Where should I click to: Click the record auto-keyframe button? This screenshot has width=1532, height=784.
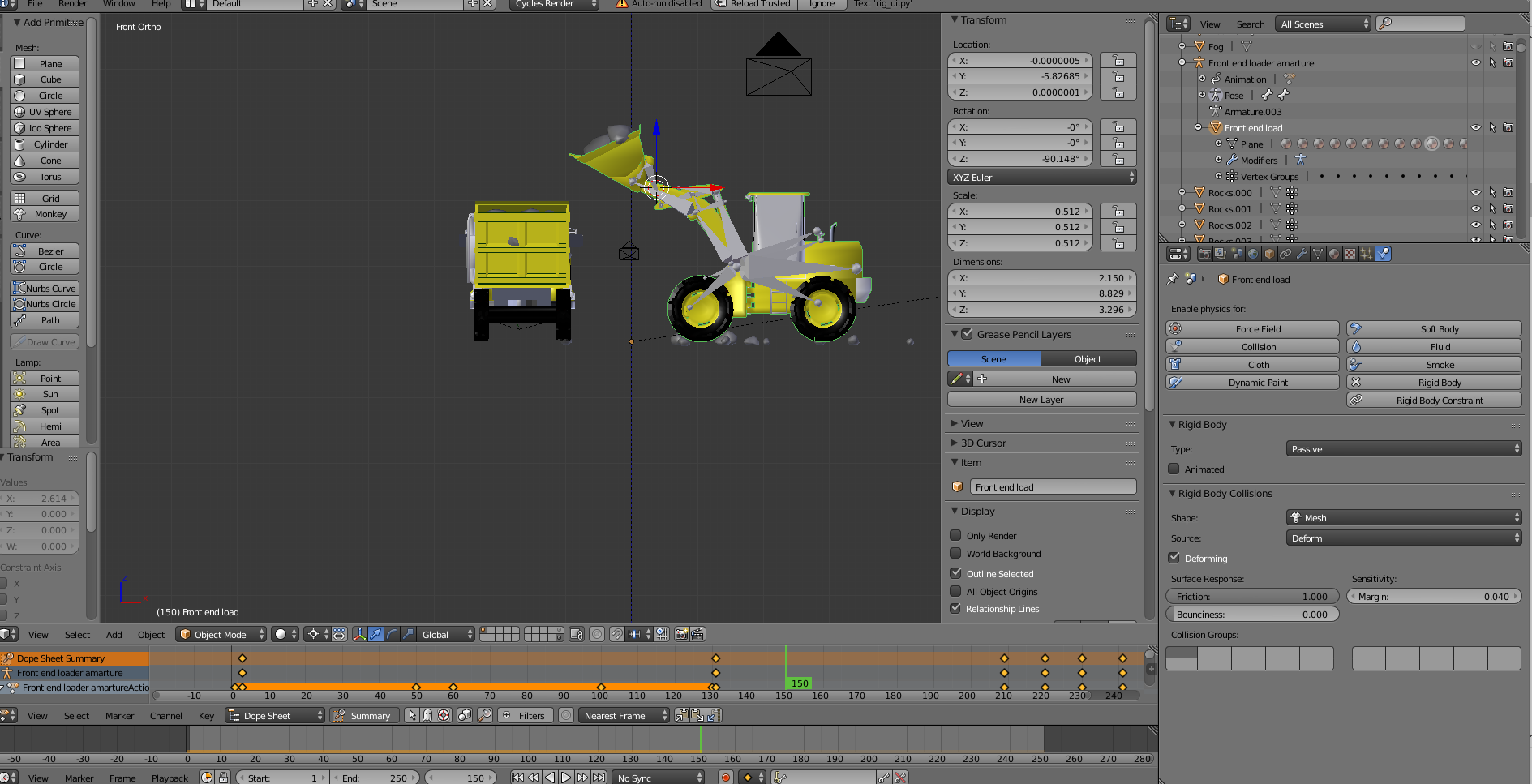[x=726, y=778]
